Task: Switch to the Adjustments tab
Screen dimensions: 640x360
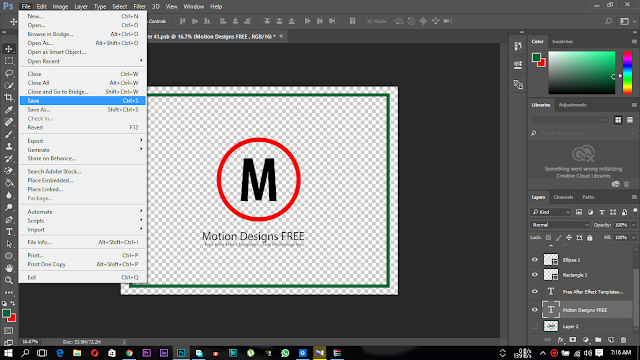Action: 572,105
